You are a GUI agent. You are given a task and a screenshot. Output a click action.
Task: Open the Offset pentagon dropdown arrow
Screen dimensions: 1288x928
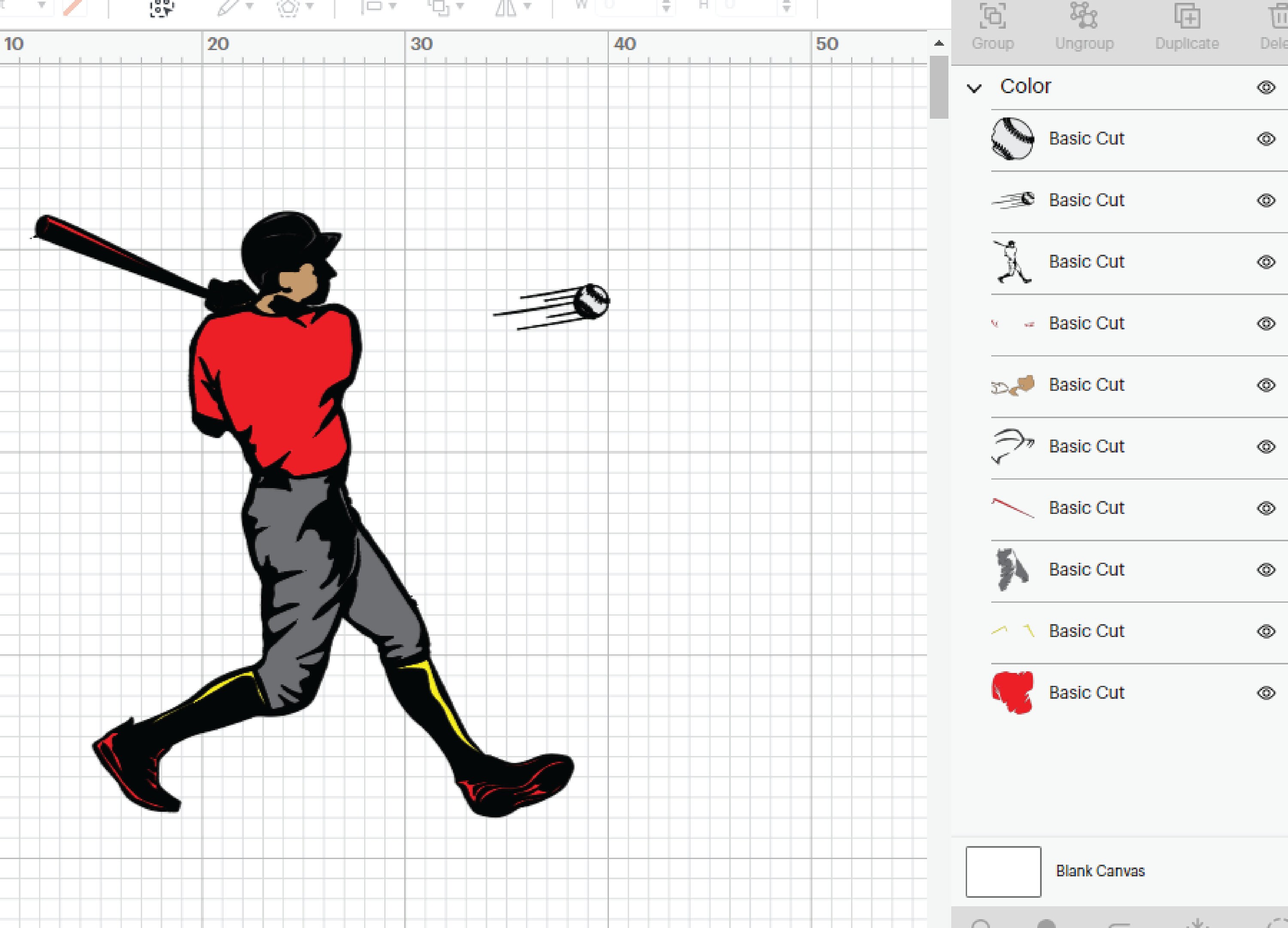pyautogui.click(x=310, y=6)
